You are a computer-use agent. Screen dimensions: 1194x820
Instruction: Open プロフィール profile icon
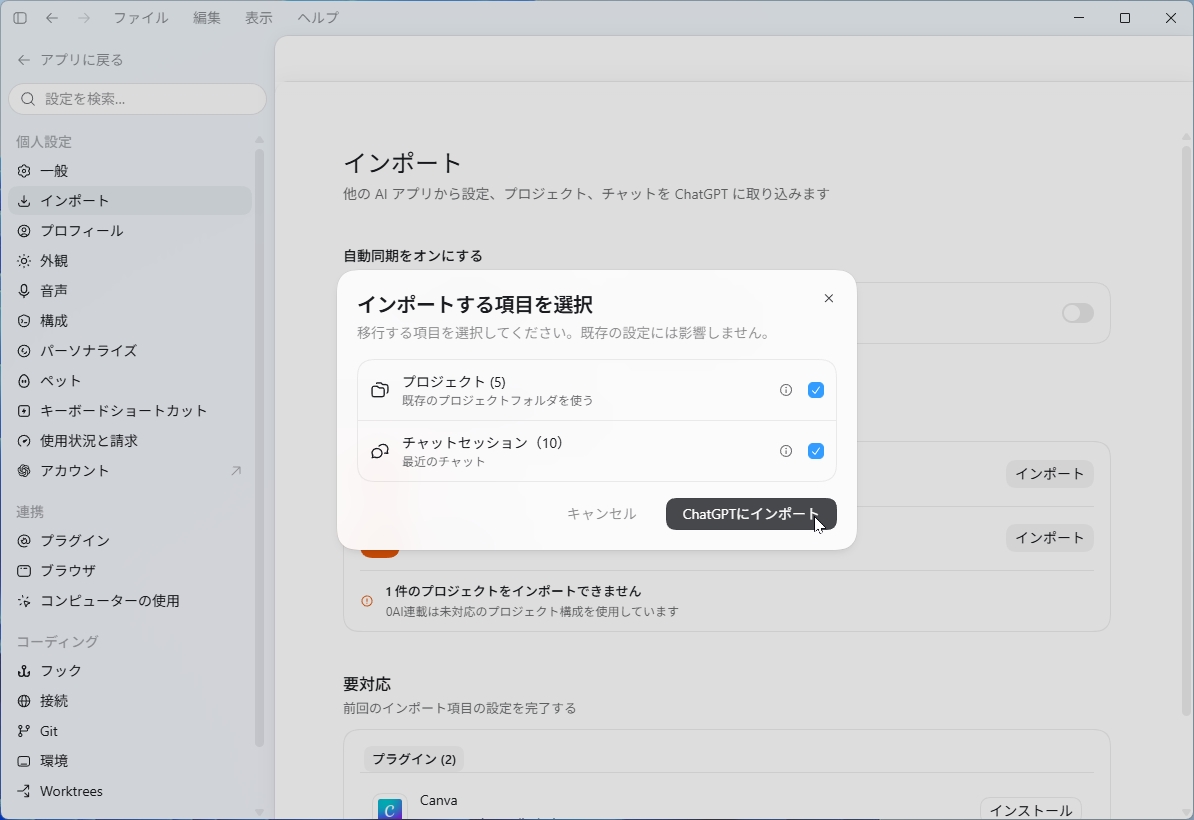point(24,231)
